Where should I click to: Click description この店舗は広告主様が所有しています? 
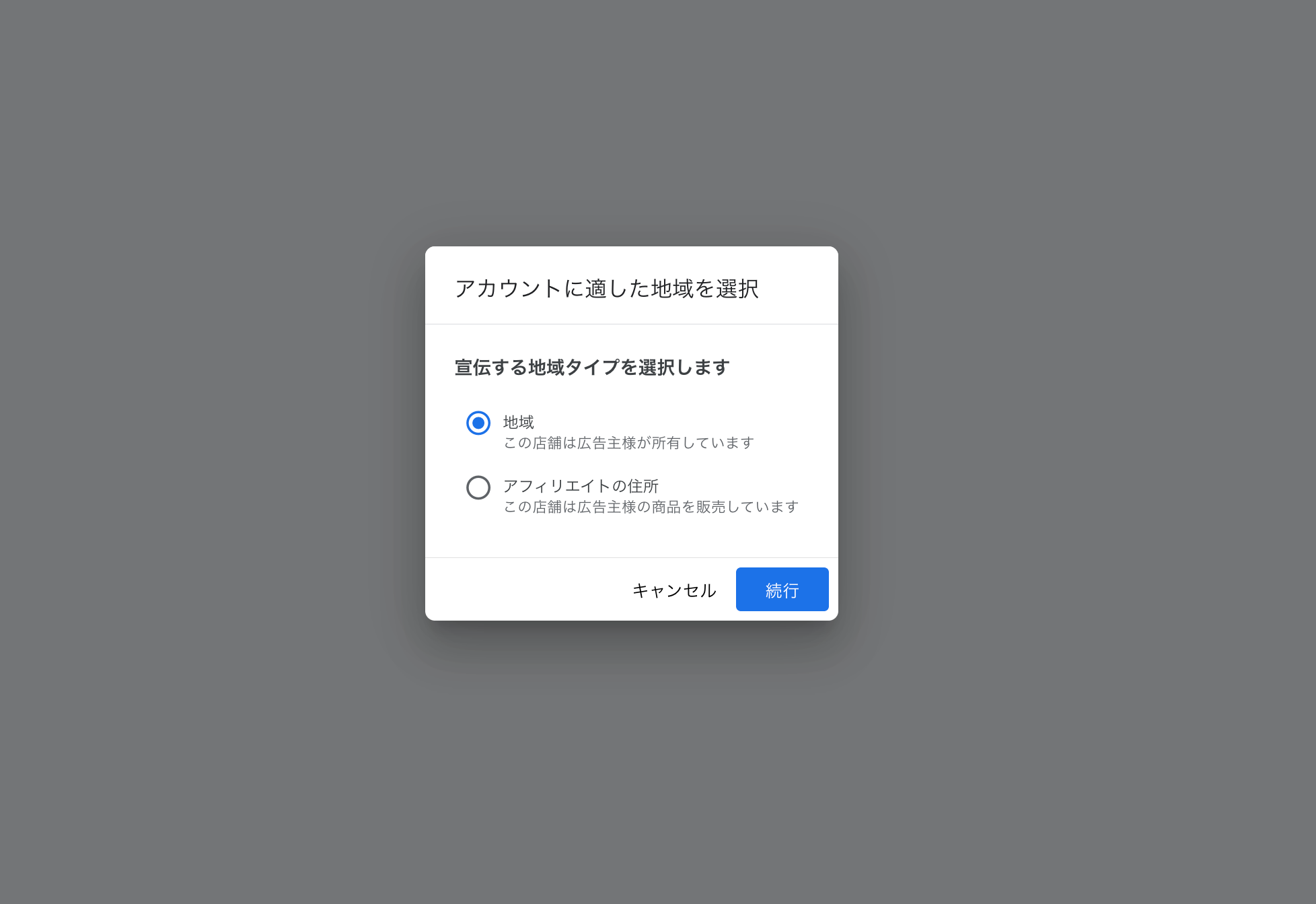coord(629,443)
